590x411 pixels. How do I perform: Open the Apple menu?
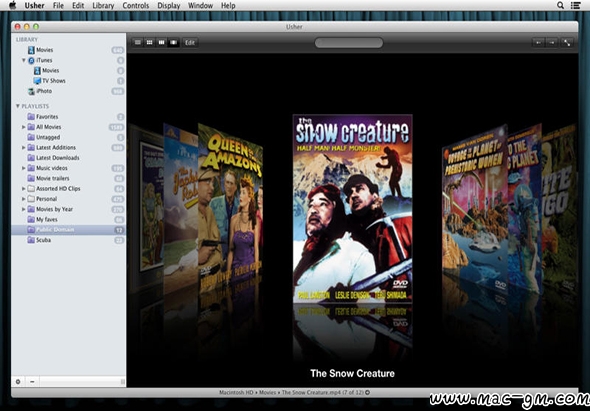pyautogui.click(x=12, y=5)
